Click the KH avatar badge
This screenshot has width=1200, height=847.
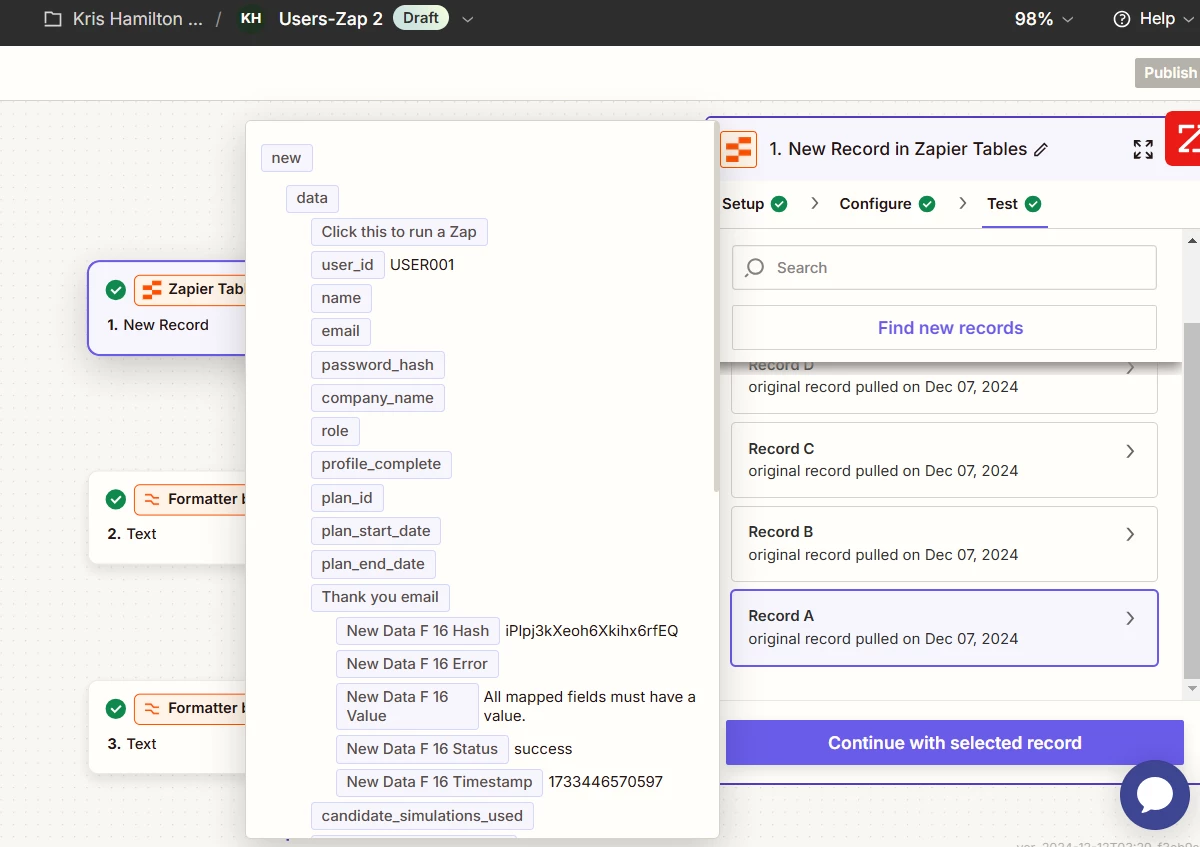251,19
